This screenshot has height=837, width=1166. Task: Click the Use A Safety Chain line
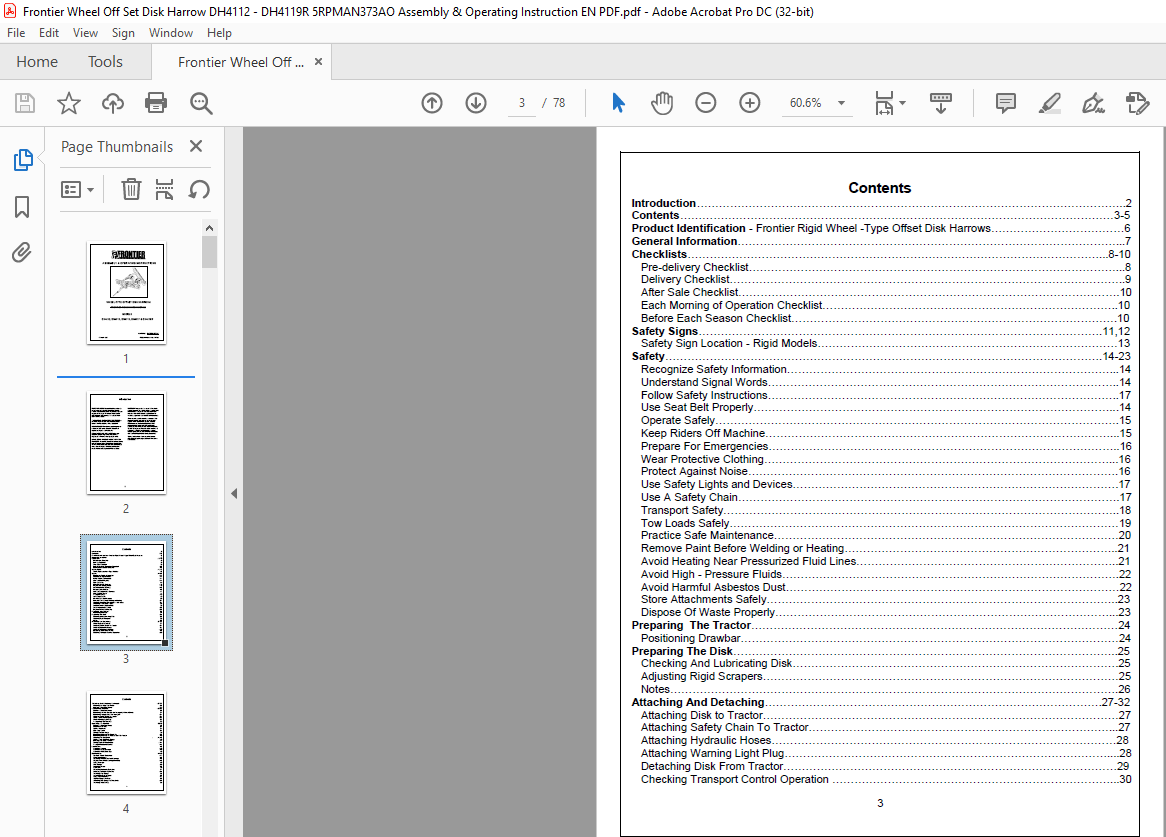(886, 497)
